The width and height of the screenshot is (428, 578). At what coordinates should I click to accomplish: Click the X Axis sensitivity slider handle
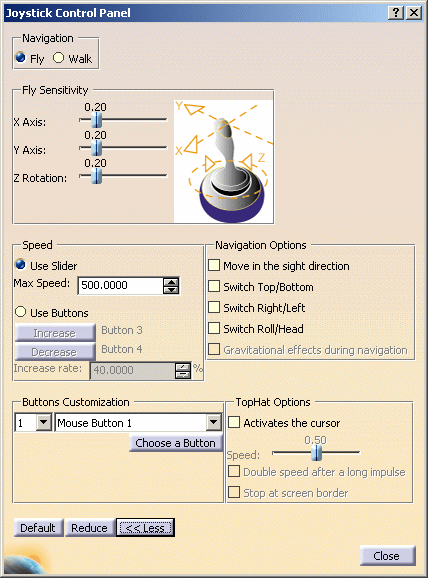click(x=96, y=120)
